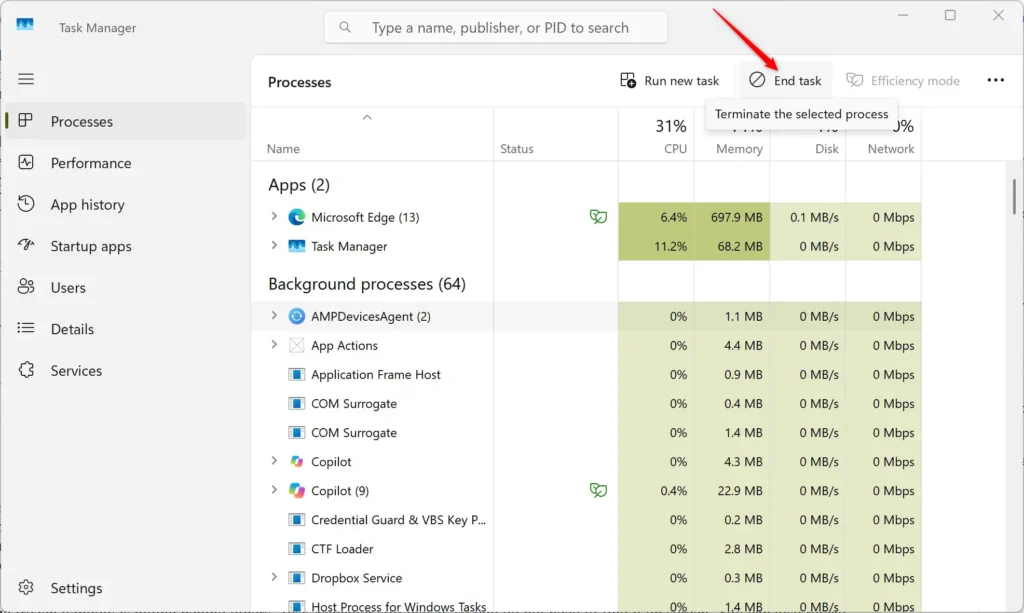Expand the Microsoft Edge (13) process group
The image size is (1024, 613).
point(274,216)
